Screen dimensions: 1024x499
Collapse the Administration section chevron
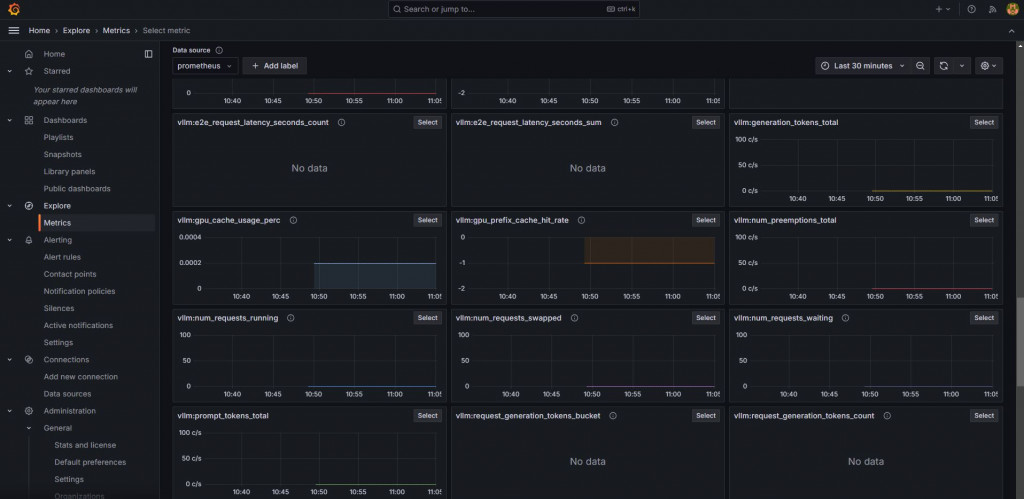10,411
